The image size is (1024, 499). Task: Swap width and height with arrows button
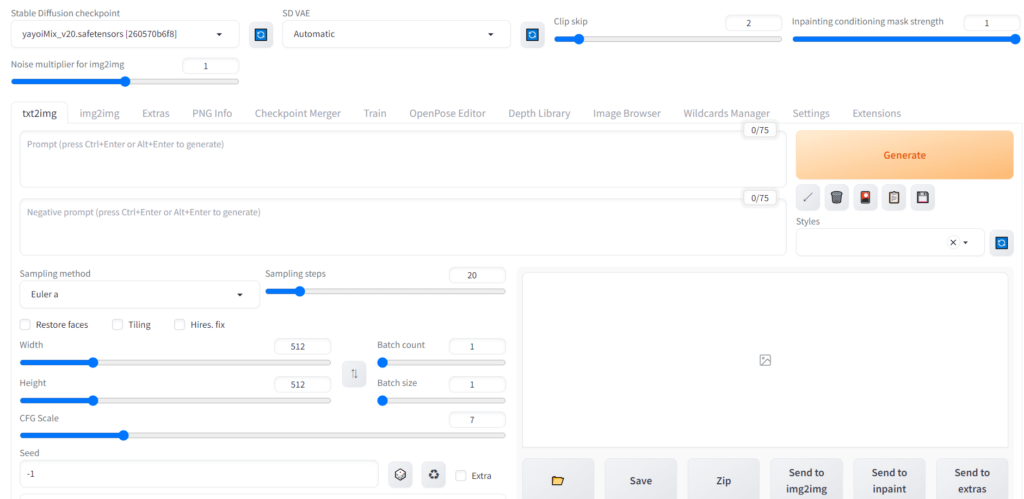point(354,374)
